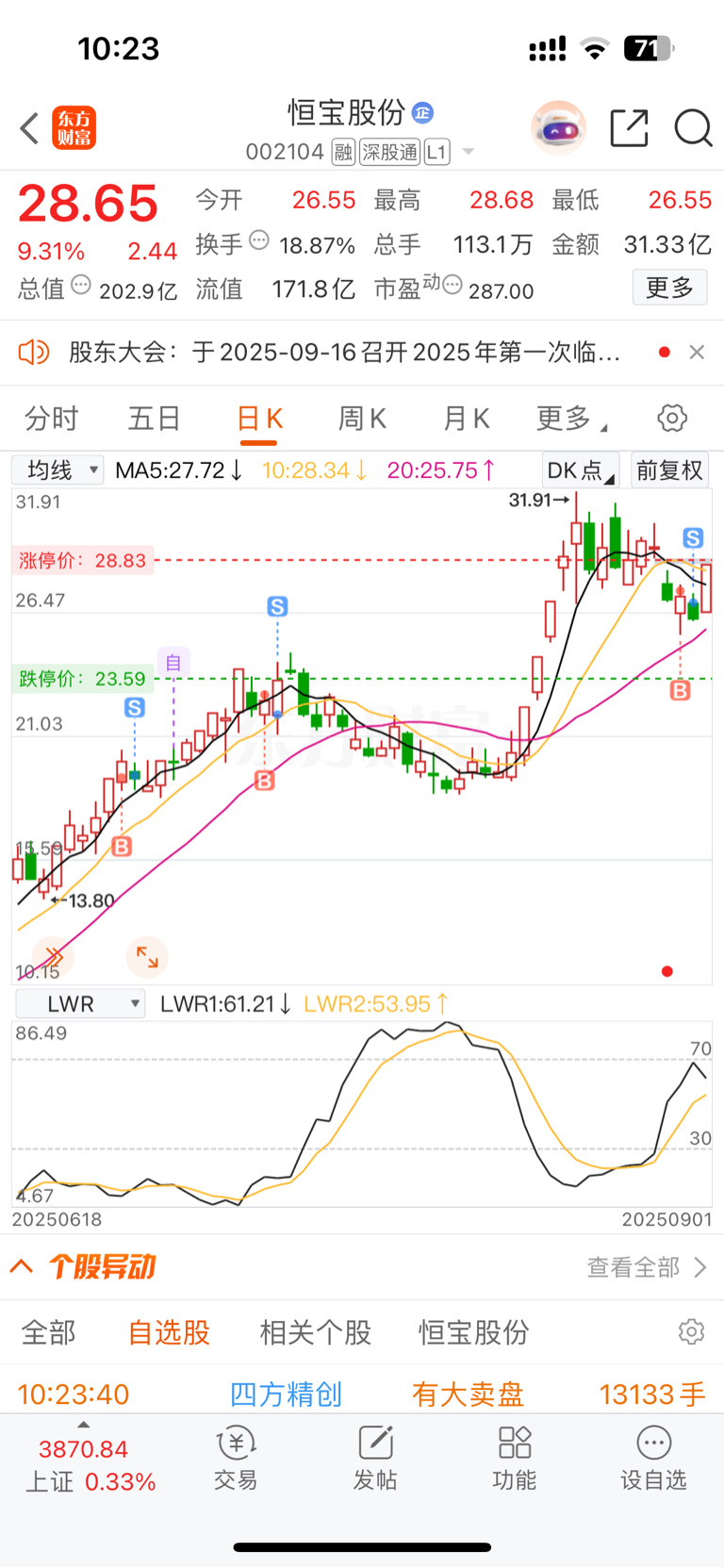724x1568 pixels.
Task: Open the LWR indicator dropdown
Action: 81,1004
